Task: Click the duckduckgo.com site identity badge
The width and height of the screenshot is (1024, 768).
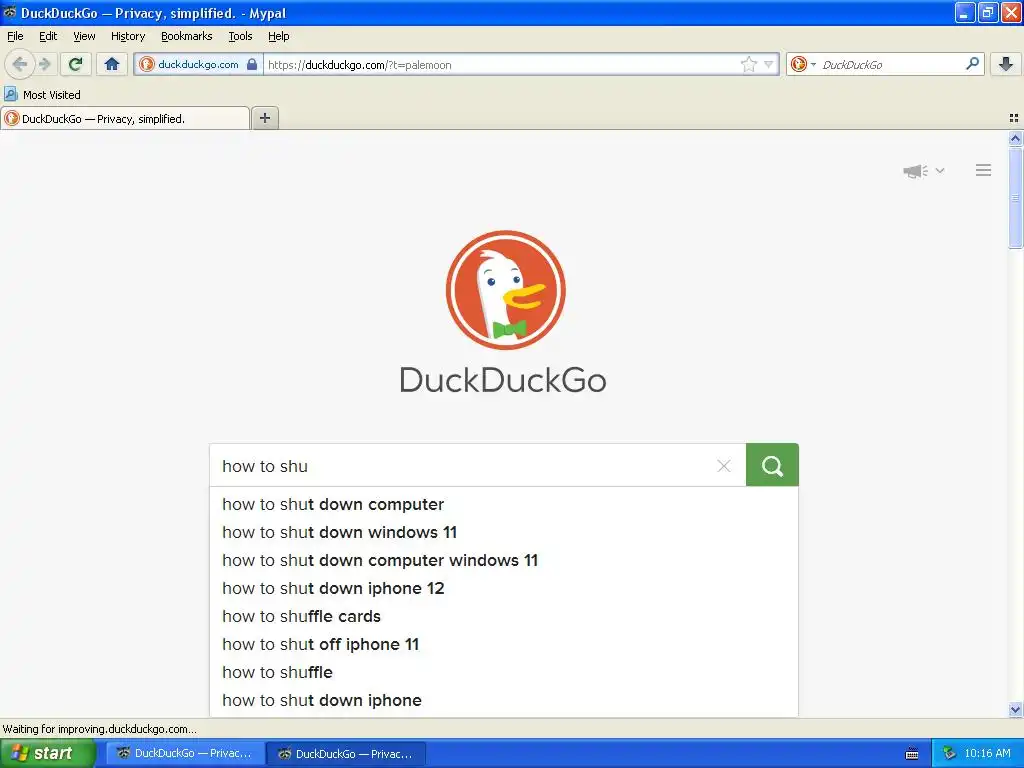Action: click(199, 64)
